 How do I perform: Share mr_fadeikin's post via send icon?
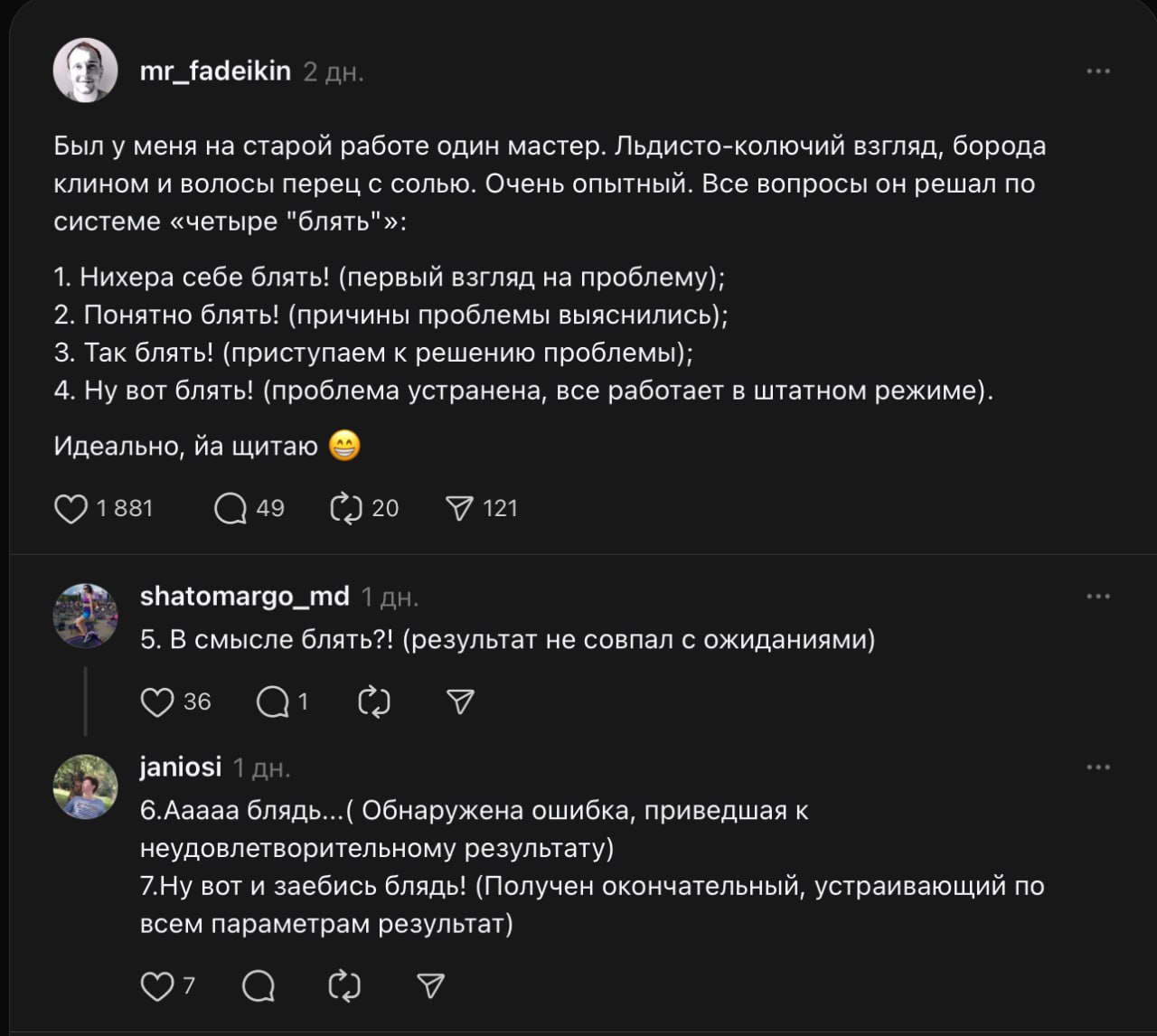click(460, 509)
